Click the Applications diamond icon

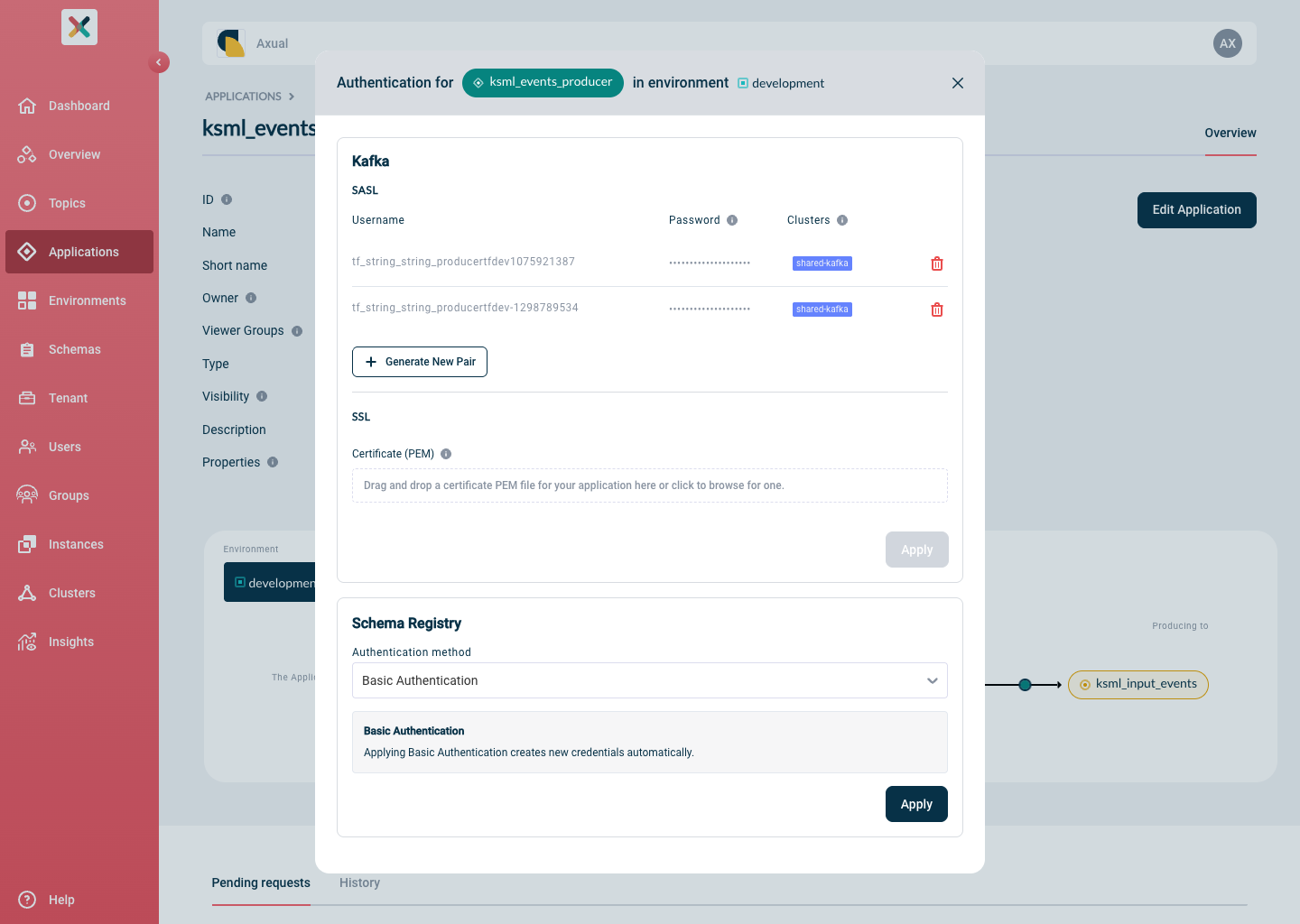tap(27, 252)
